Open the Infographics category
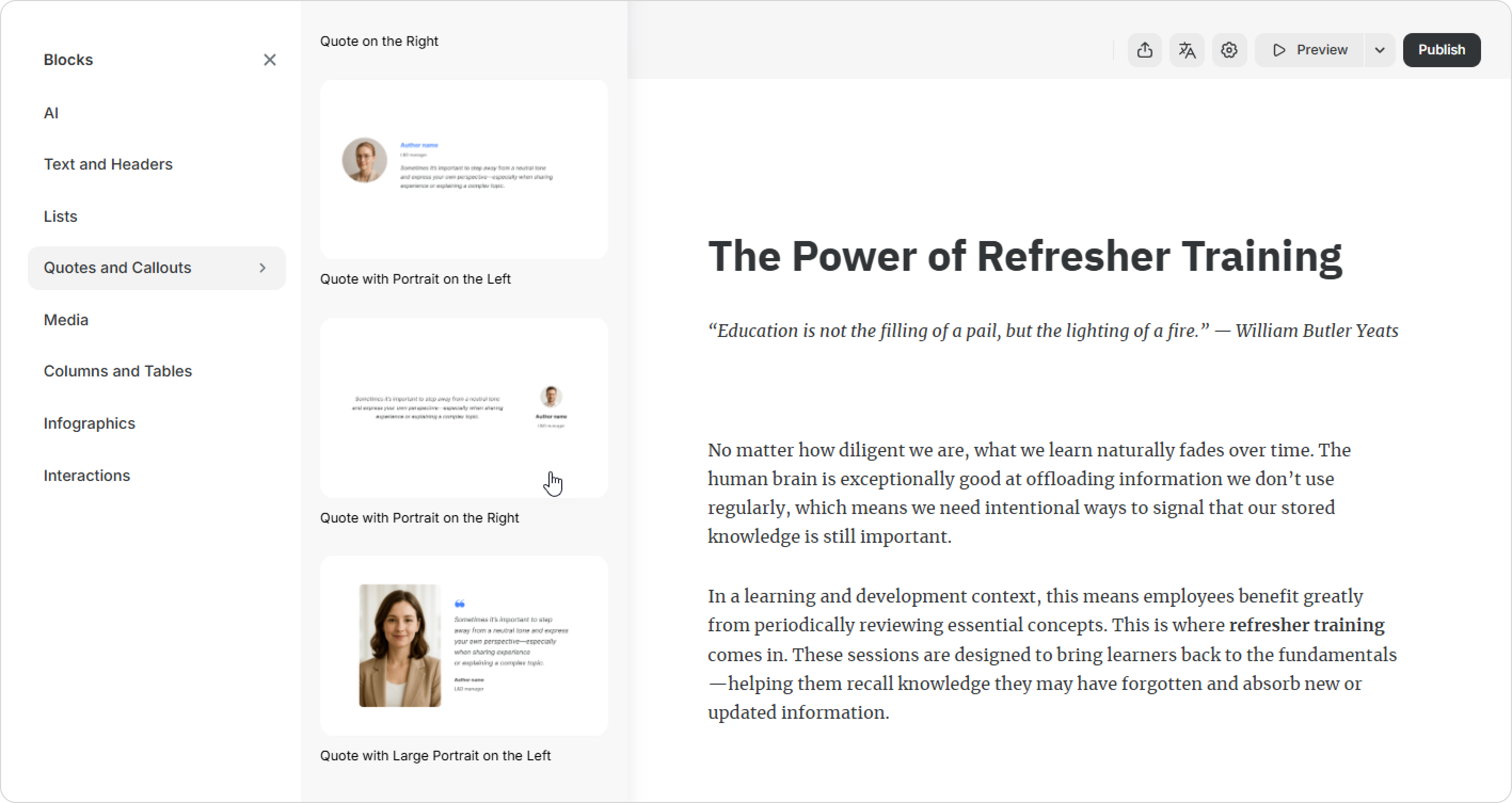 [x=89, y=423]
